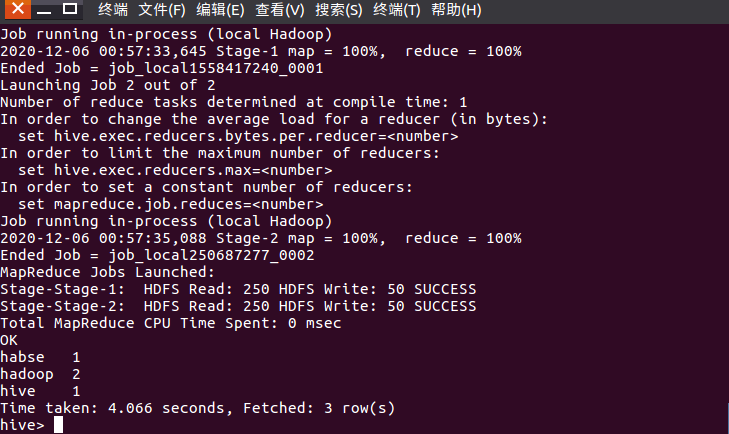Image resolution: width=729 pixels, height=434 pixels.
Task: Open the 终端(T) menu
Action: [397, 10]
